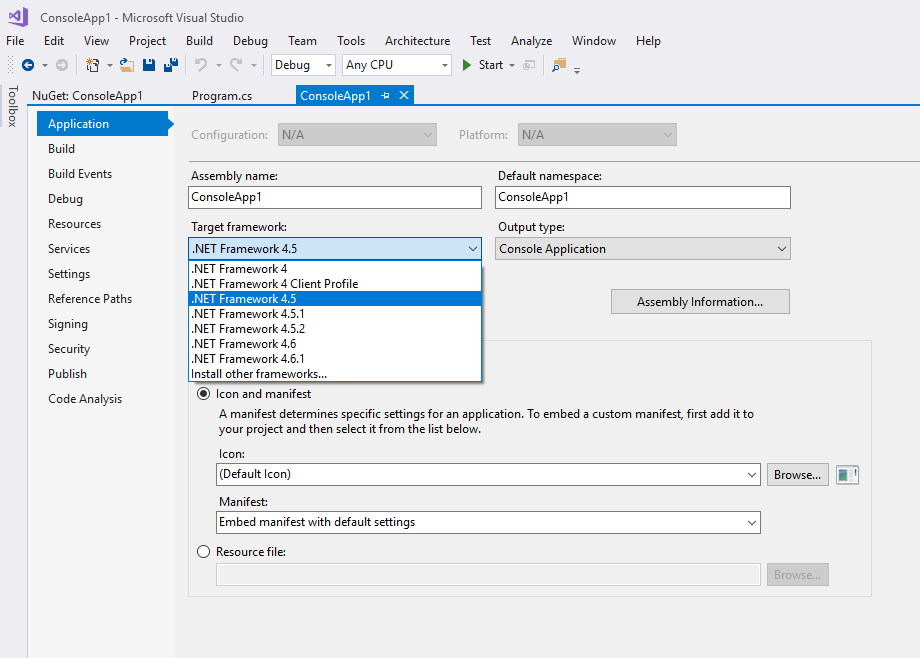
Task: Select the Resource file radio button
Action: (203, 552)
